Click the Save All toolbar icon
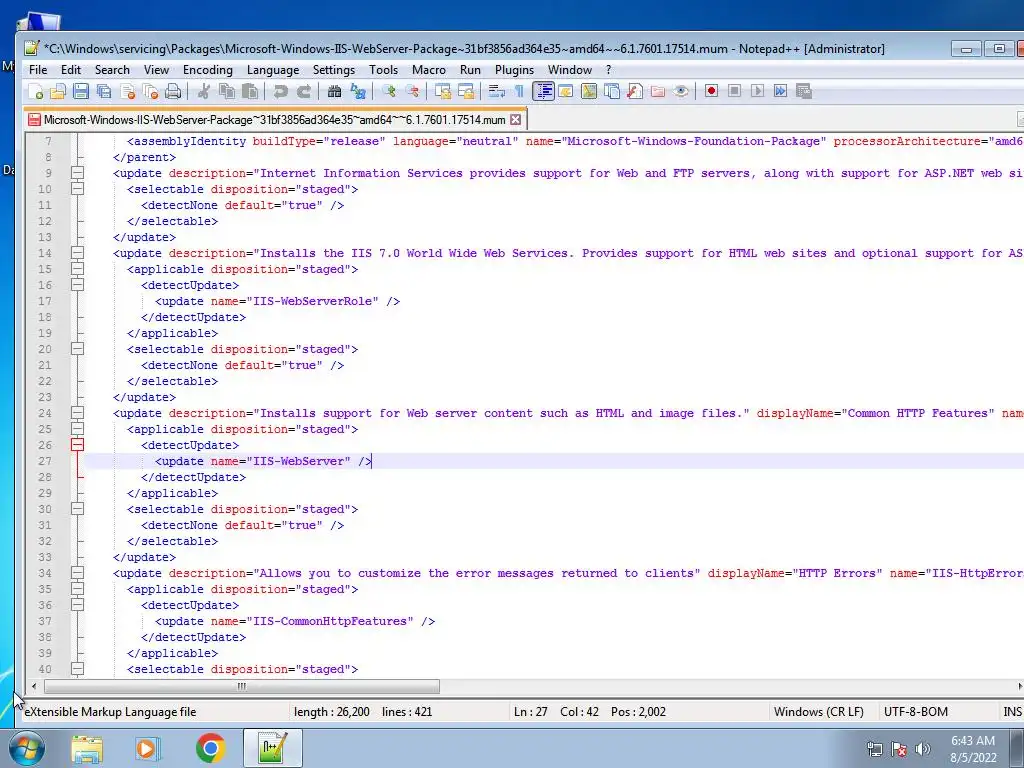 [104, 91]
